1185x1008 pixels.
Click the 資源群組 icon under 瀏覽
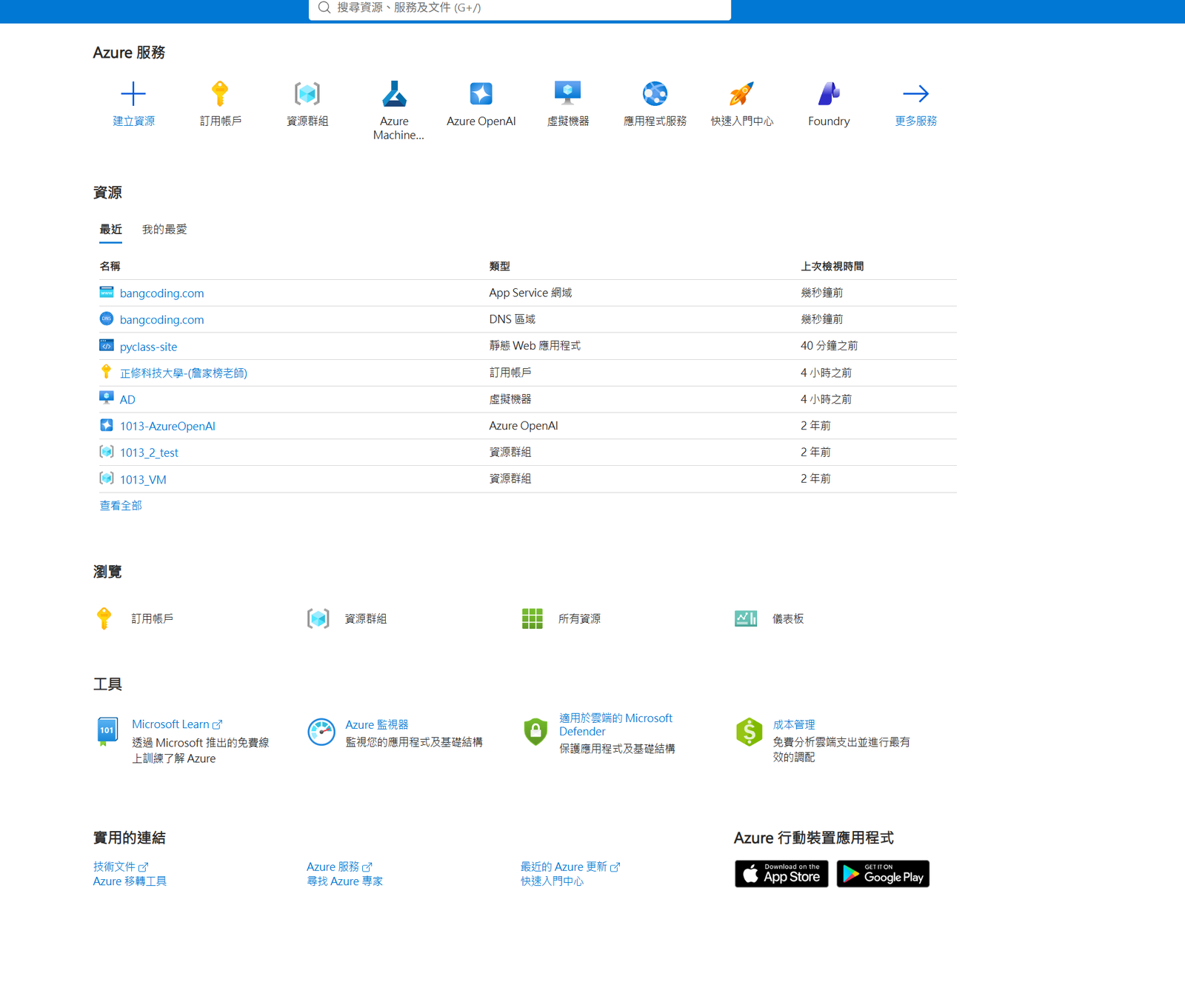coord(318,618)
